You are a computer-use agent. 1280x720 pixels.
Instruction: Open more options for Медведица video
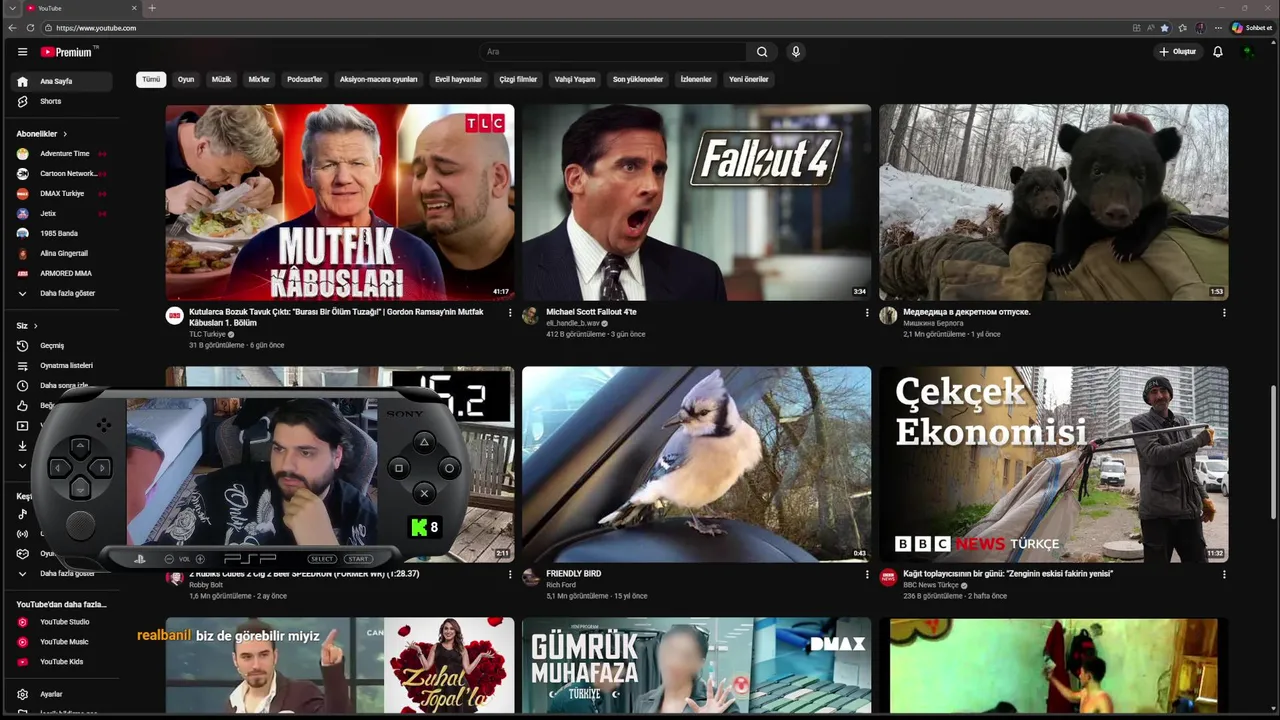(x=1224, y=313)
